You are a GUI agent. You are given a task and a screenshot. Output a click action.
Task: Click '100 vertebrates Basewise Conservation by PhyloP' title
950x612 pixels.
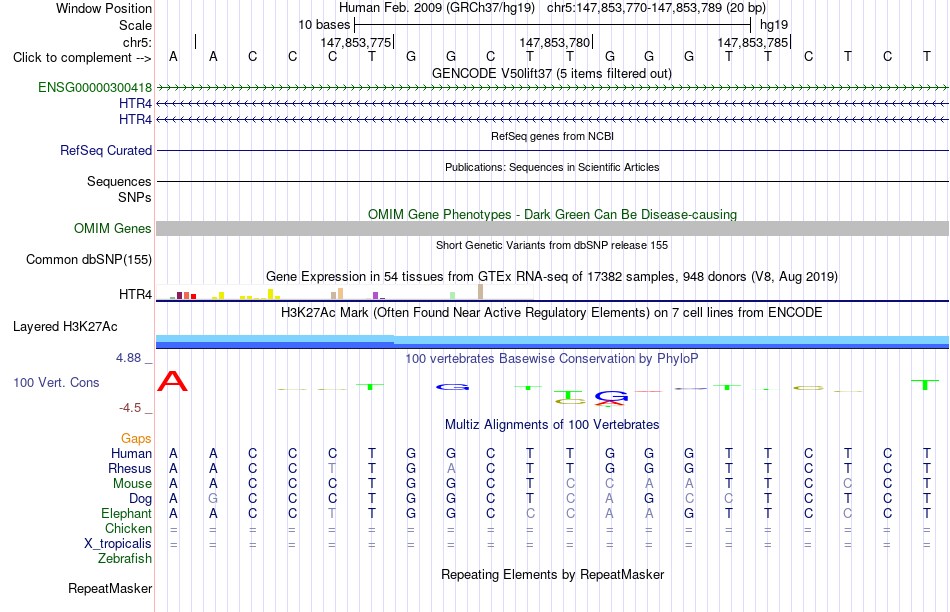[552, 359]
